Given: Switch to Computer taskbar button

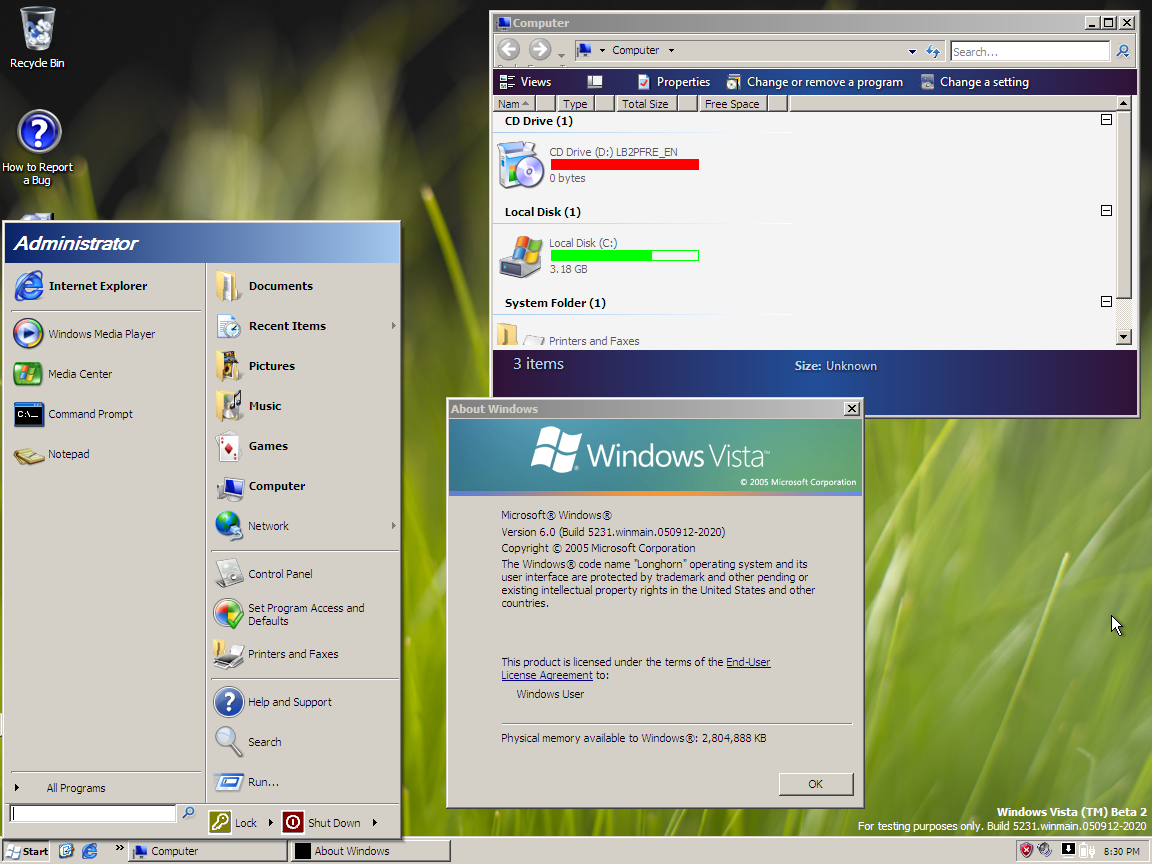Looking at the screenshot, I should pyautogui.click(x=208, y=851).
